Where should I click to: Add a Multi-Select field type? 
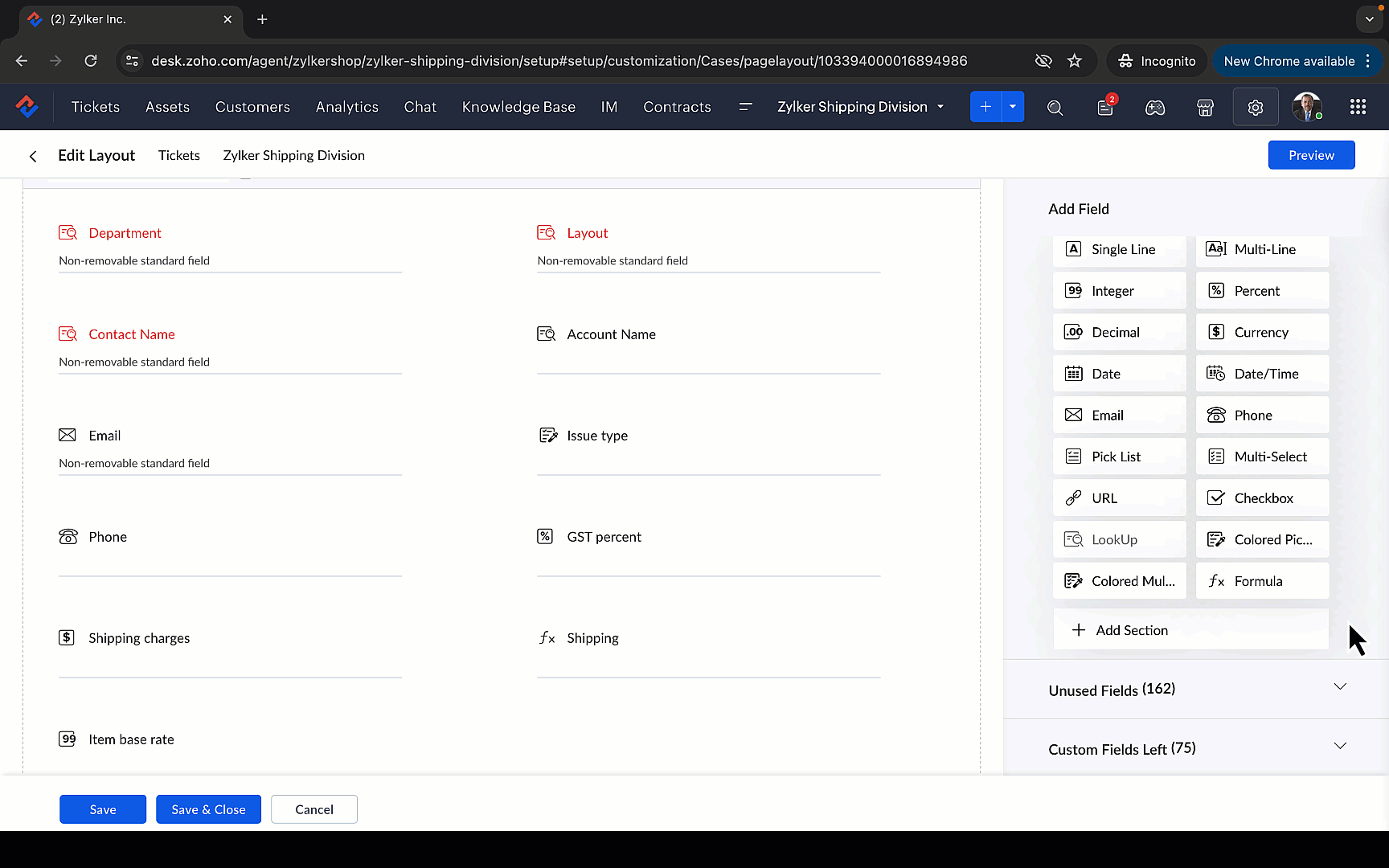(x=1262, y=457)
